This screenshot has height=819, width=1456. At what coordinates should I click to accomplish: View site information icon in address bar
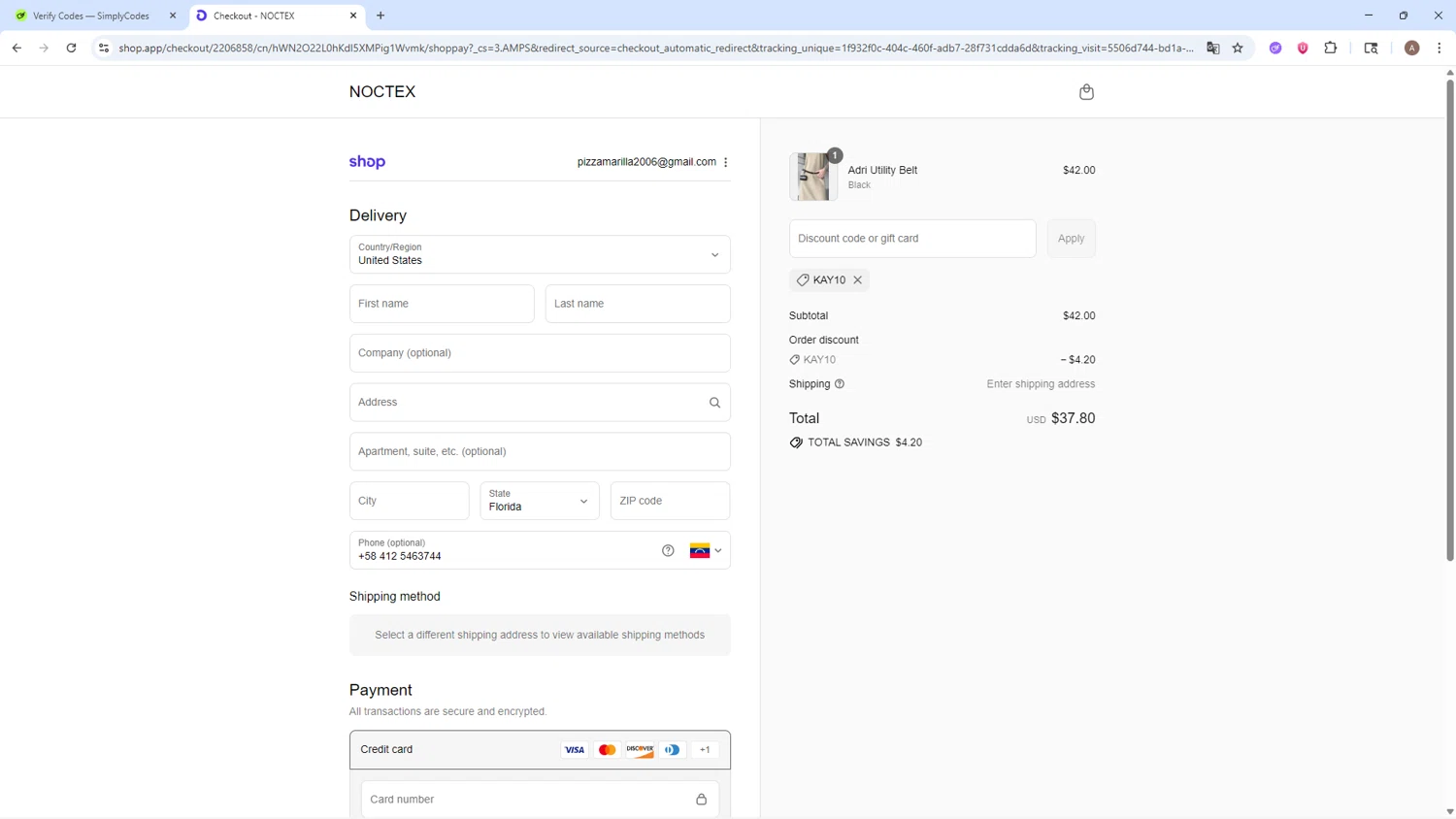[104, 48]
